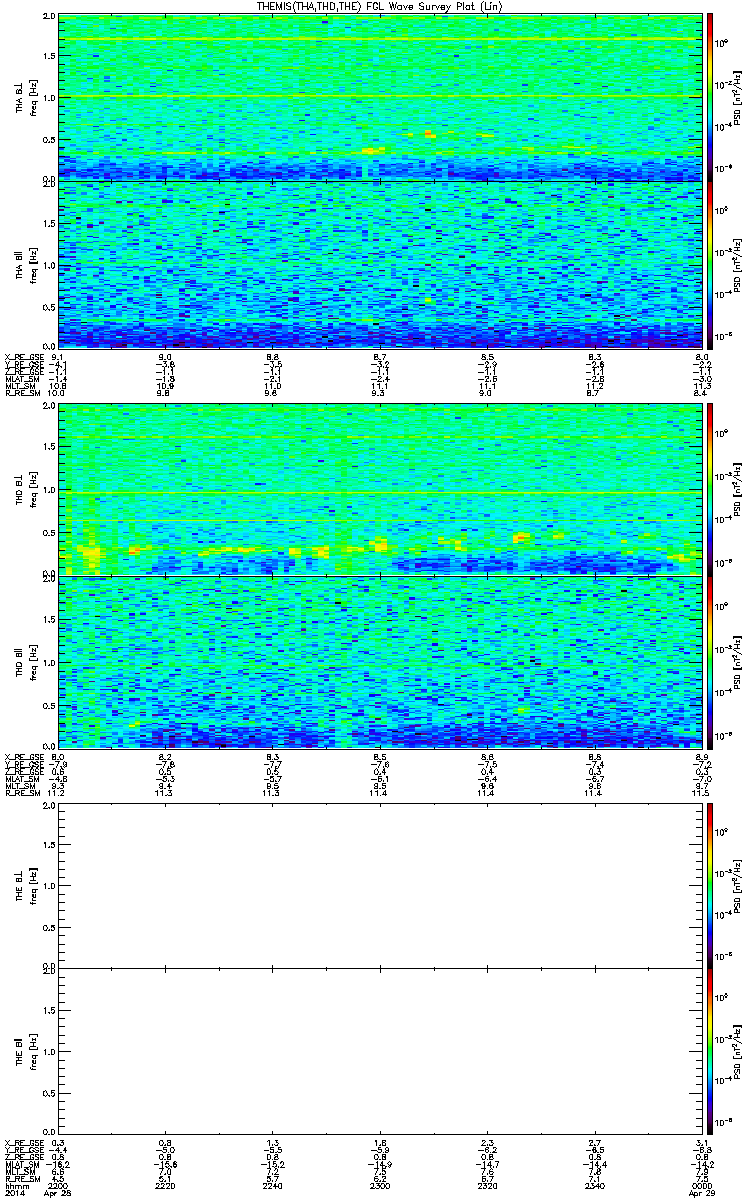Click the THE BII panel color bar
This screenshot has width=750, height=1200.
(711, 1051)
